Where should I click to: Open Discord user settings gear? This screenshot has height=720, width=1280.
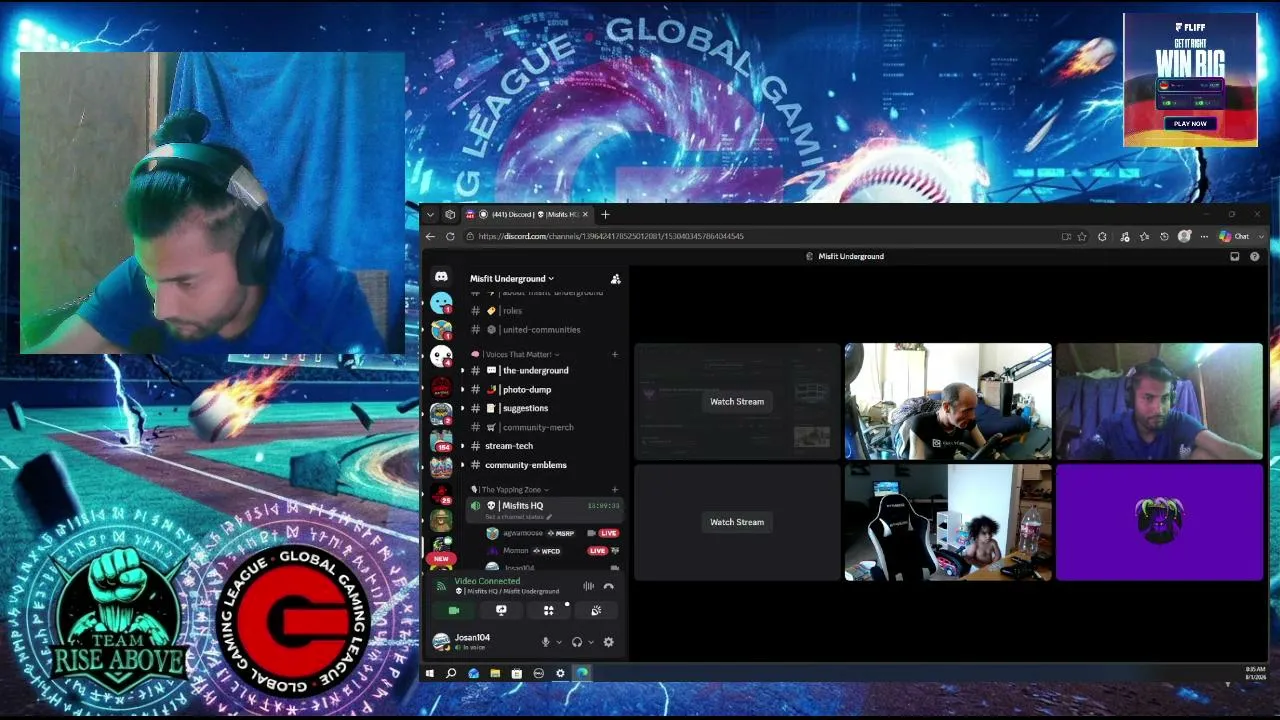pos(608,642)
